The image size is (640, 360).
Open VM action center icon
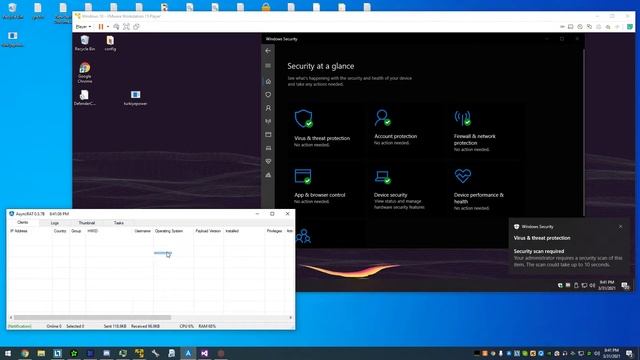625,285
